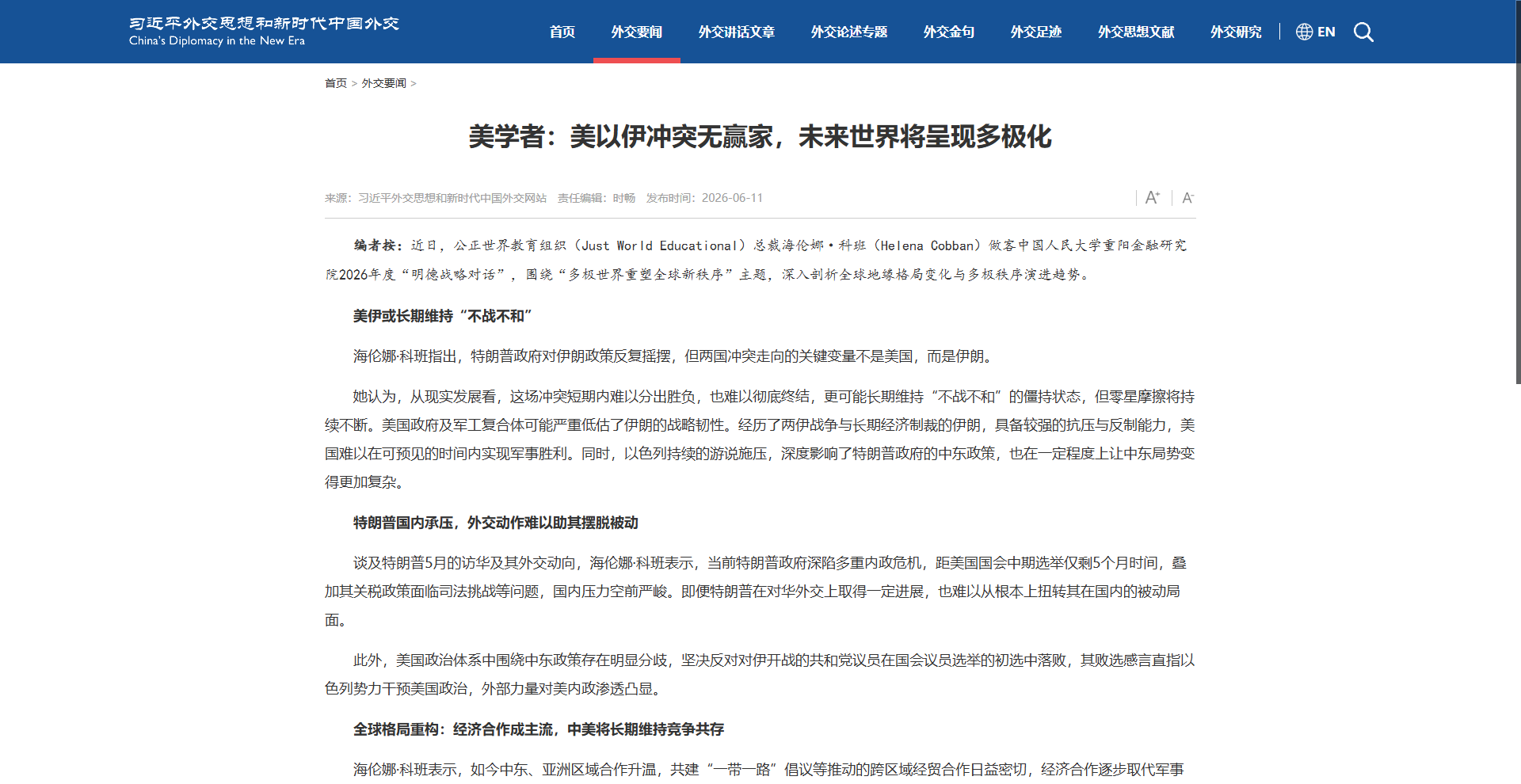The width and height of the screenshot is (1521, 784).
Task: Open the 外交讲话文章 menu
Action: point(737,32)
